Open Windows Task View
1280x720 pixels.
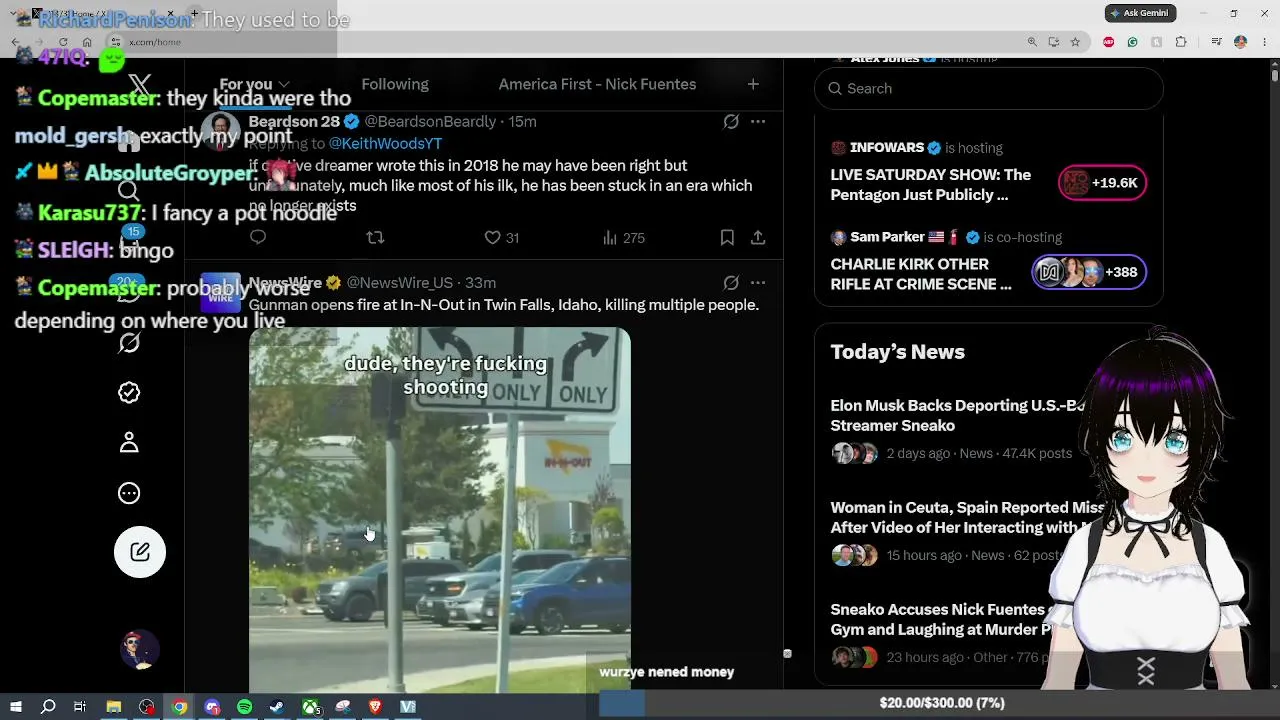coord(80,707)
